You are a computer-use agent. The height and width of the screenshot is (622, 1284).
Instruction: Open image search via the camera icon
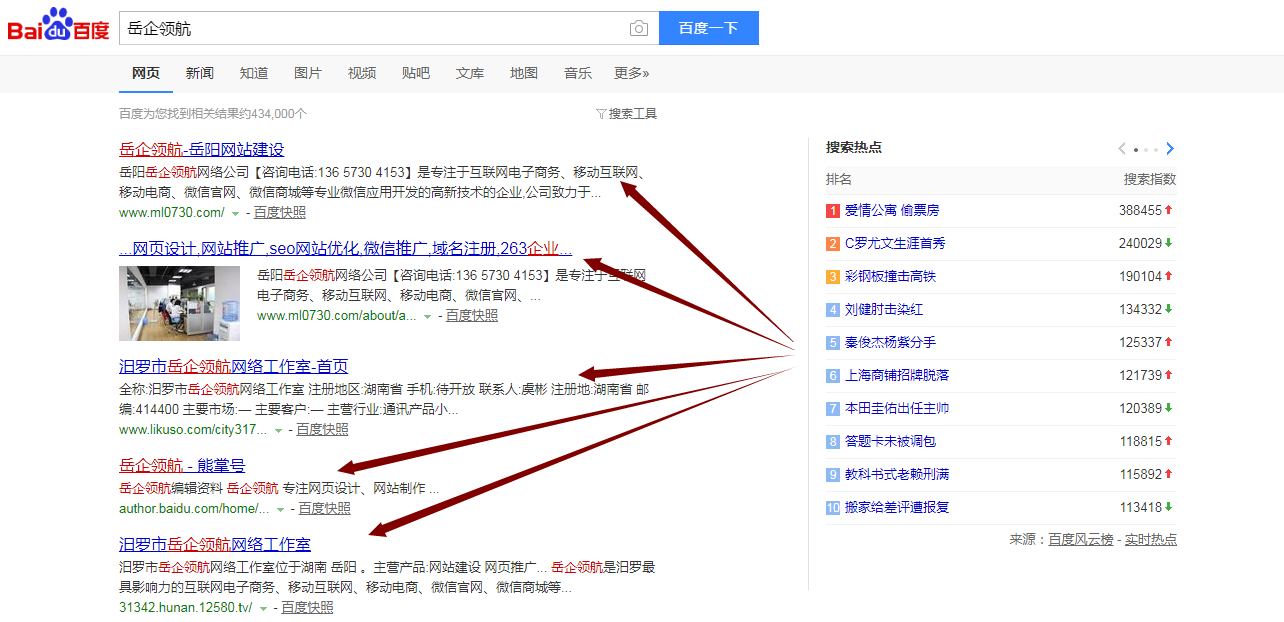pyautogui.click(x=638, y=28)
